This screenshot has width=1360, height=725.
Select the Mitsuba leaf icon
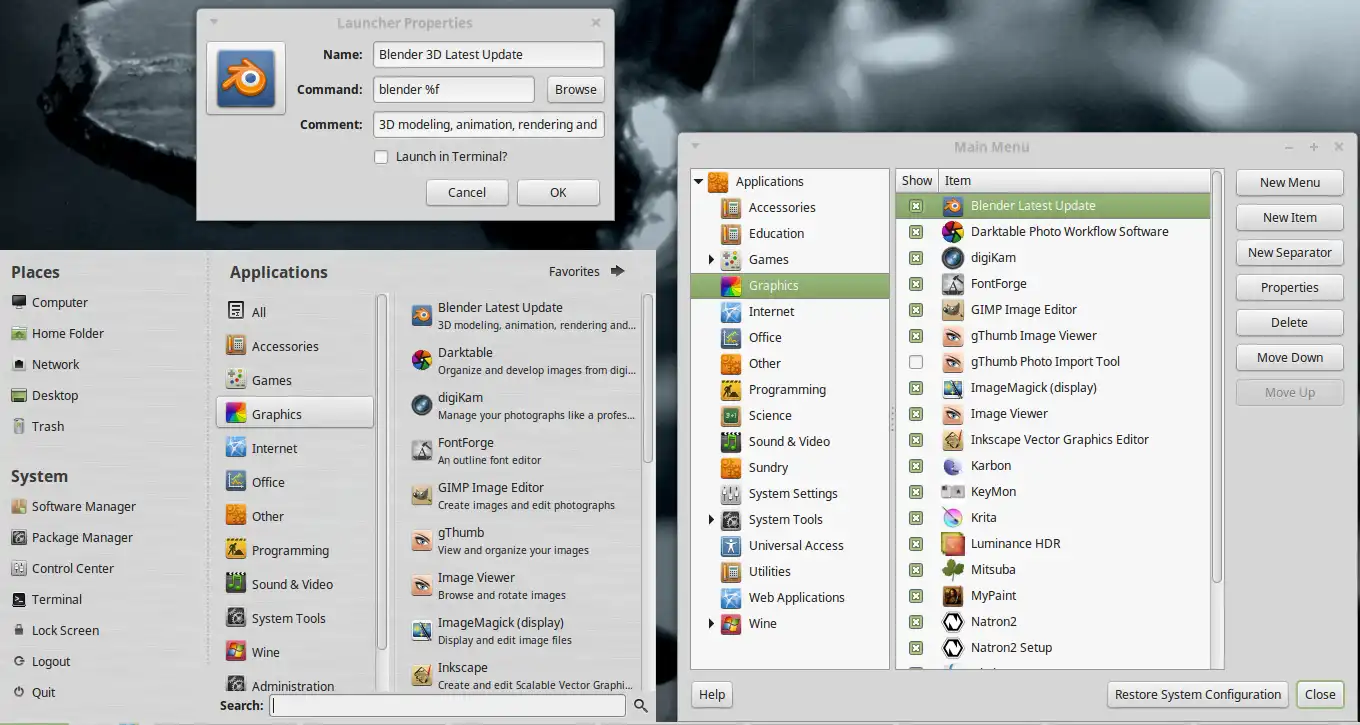pyautogui.click(x=953, y=570)
